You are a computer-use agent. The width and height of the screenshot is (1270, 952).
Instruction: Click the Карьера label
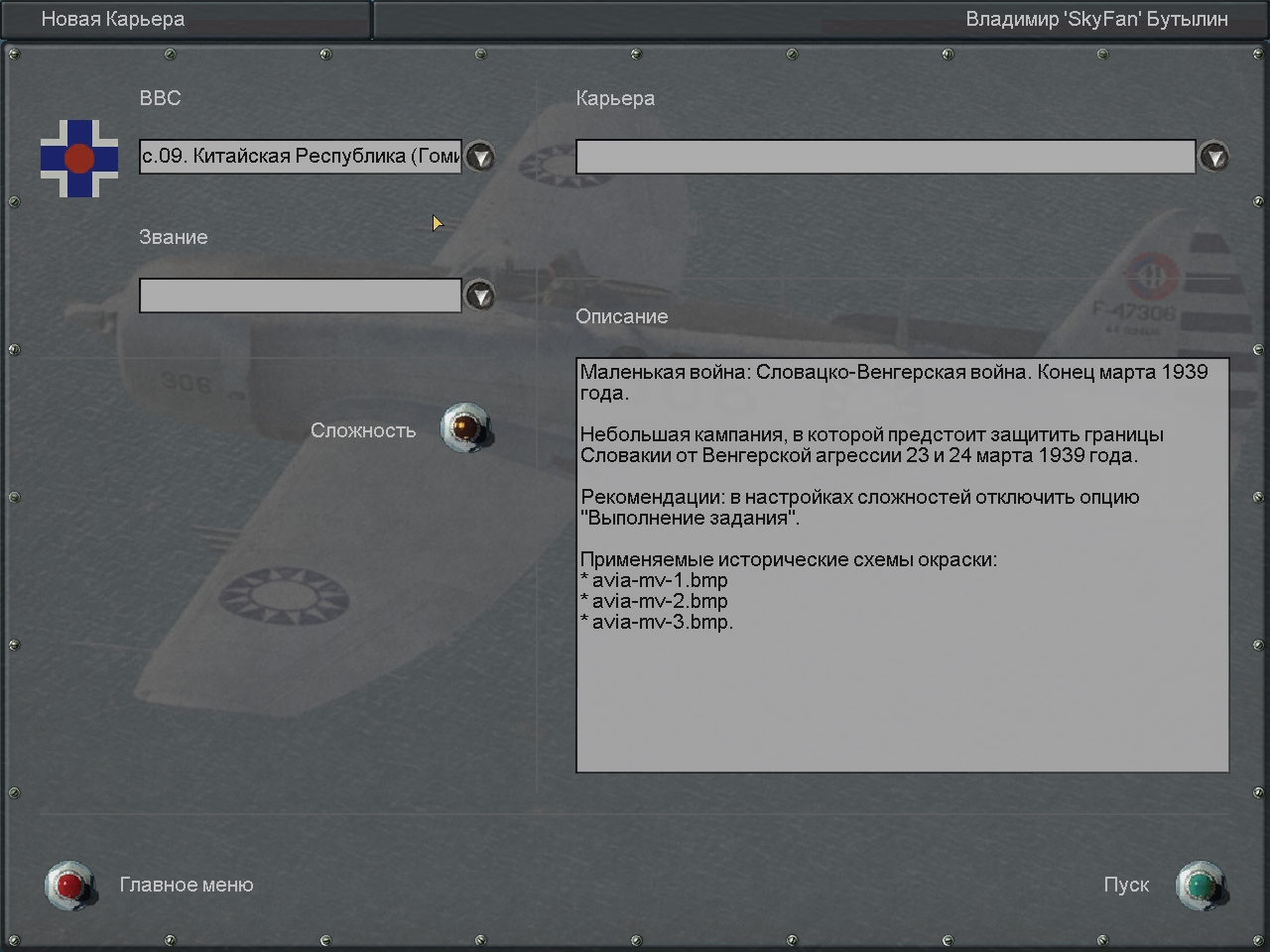(615, 98)
